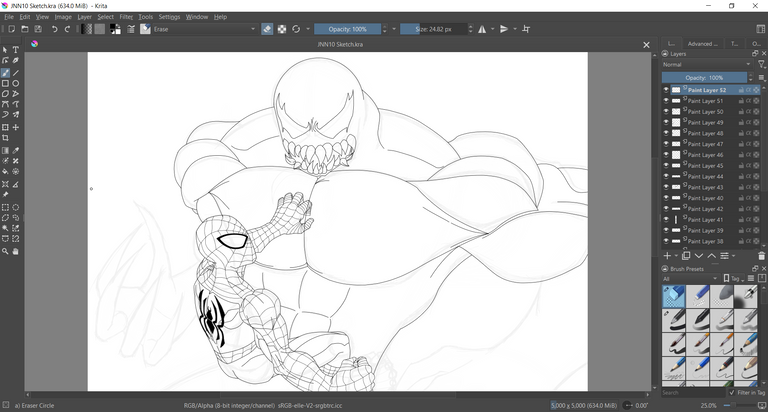Select the Zoom tool
Screen dimensions: 768x412
pos(5,251)
